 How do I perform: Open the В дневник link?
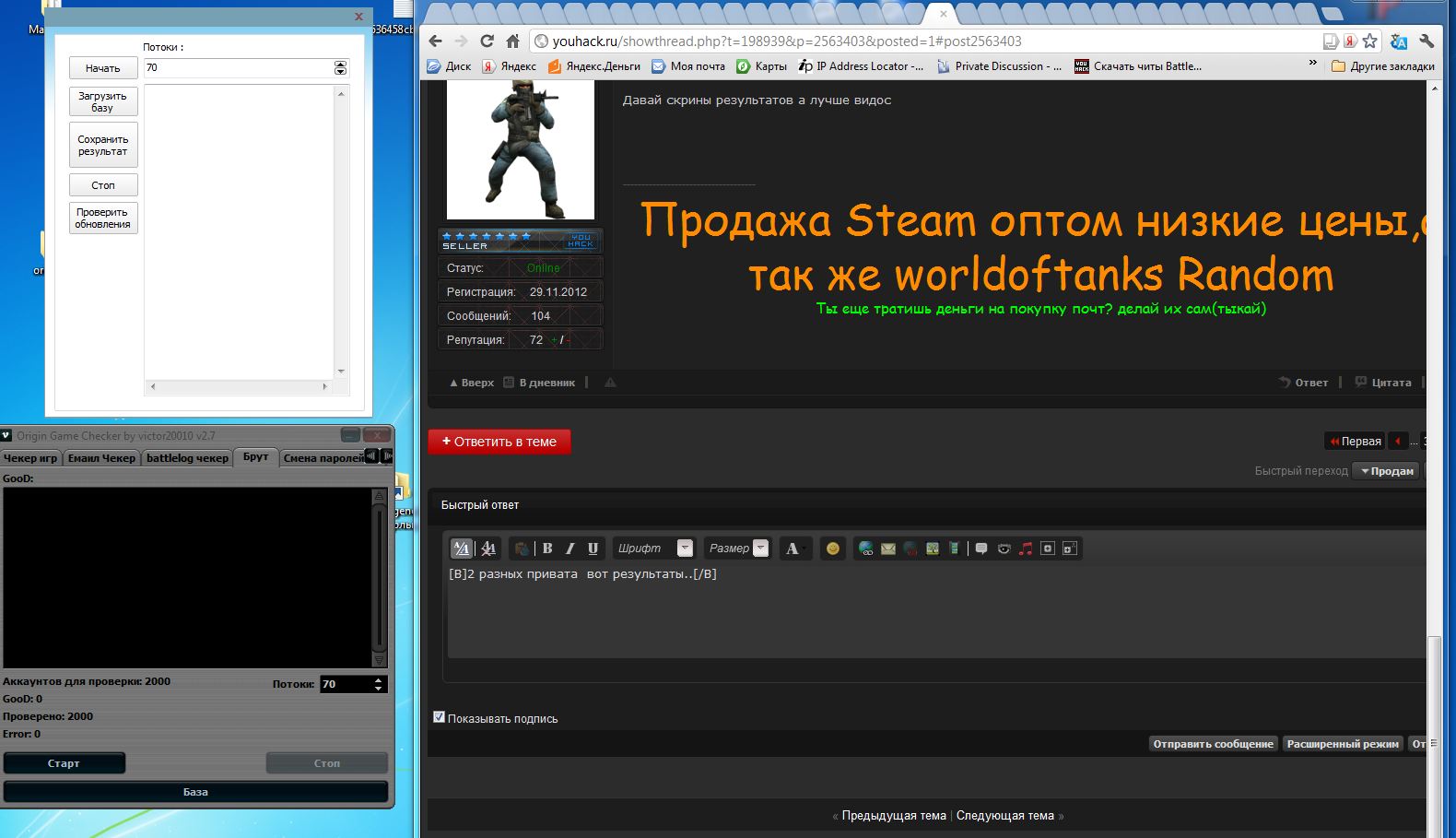click(x=539, y=383)
